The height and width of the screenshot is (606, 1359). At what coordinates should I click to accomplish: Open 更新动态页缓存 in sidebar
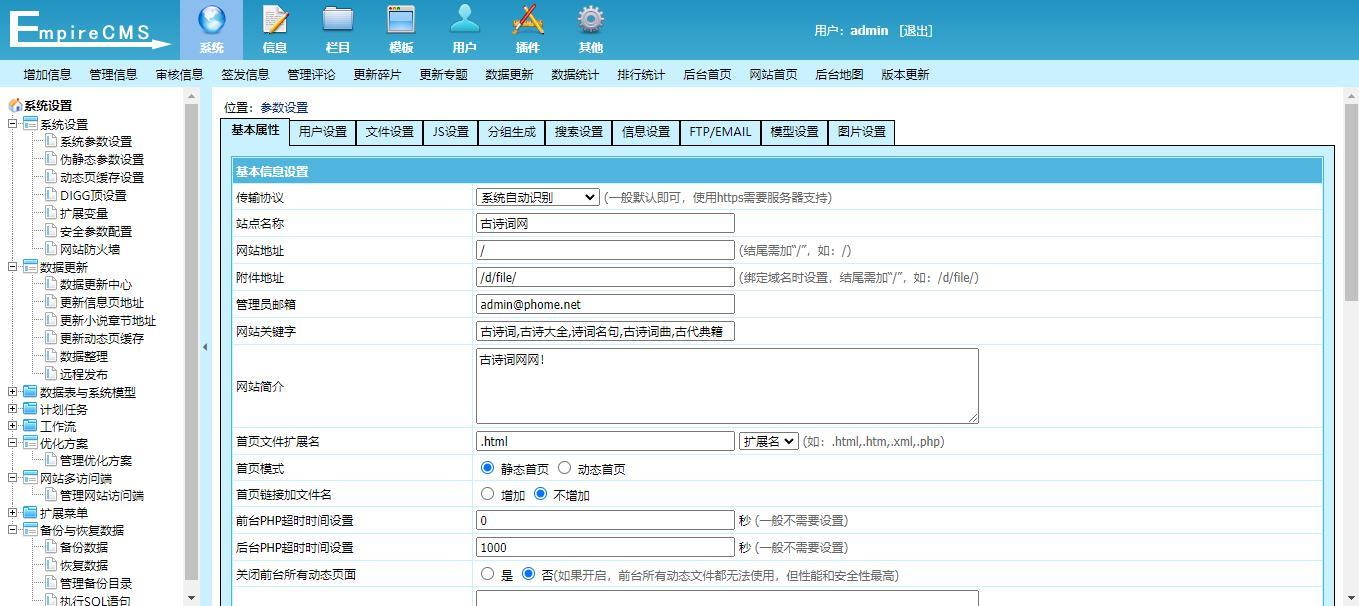pos(102,338)
